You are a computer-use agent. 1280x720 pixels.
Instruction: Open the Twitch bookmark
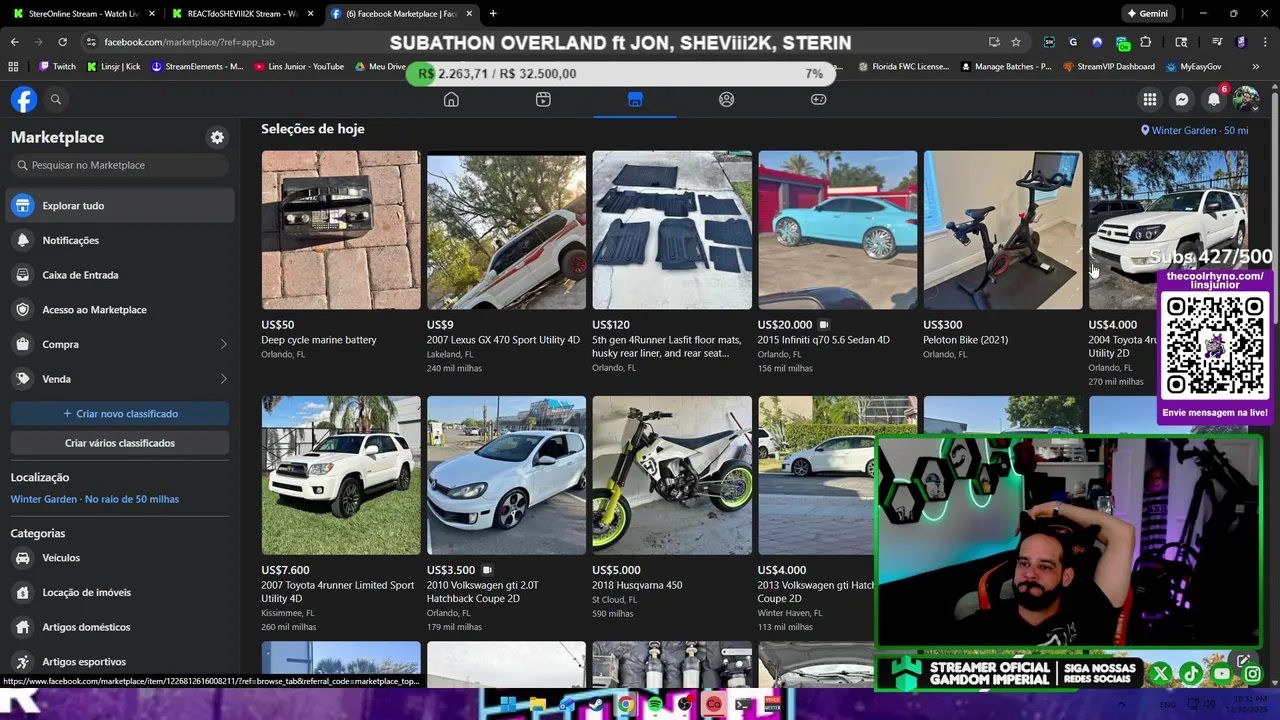pos(57,67)
